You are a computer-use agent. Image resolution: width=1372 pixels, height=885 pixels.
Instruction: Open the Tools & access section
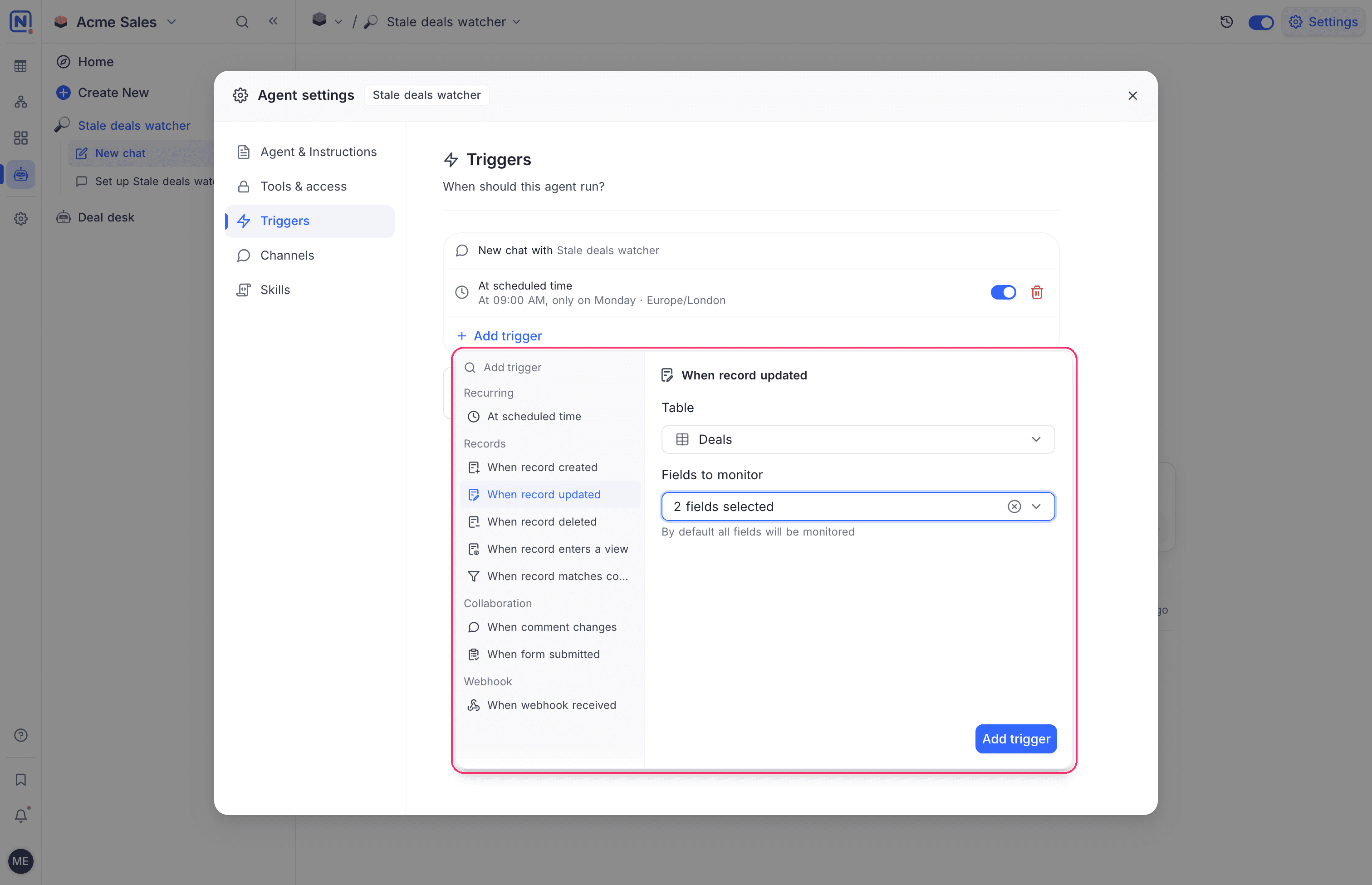click(x=310, y=187)
